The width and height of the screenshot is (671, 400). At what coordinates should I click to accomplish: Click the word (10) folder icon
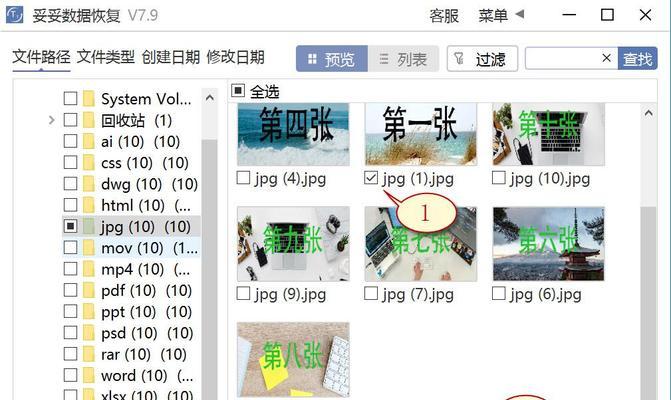(x=89, y=375)
